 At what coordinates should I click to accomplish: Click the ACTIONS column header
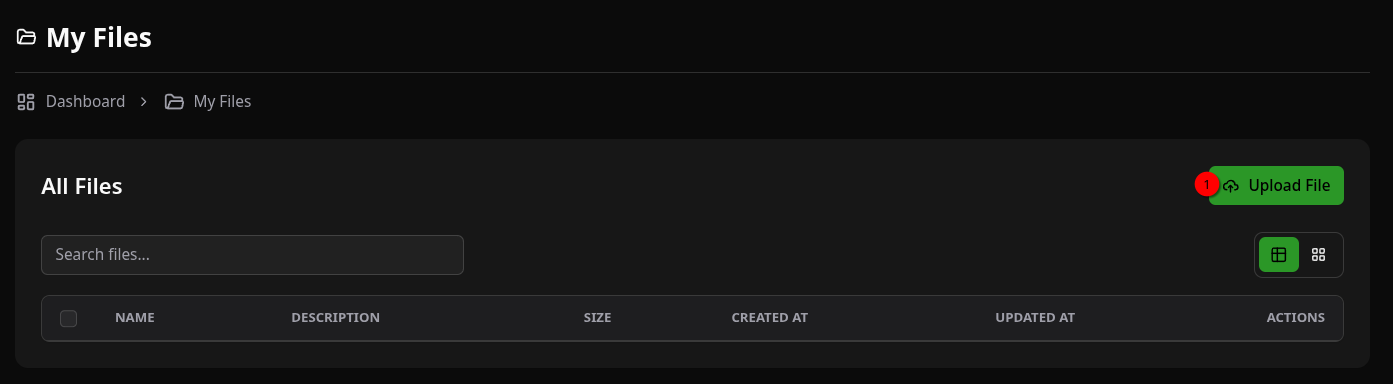(x=1295, y=318)
